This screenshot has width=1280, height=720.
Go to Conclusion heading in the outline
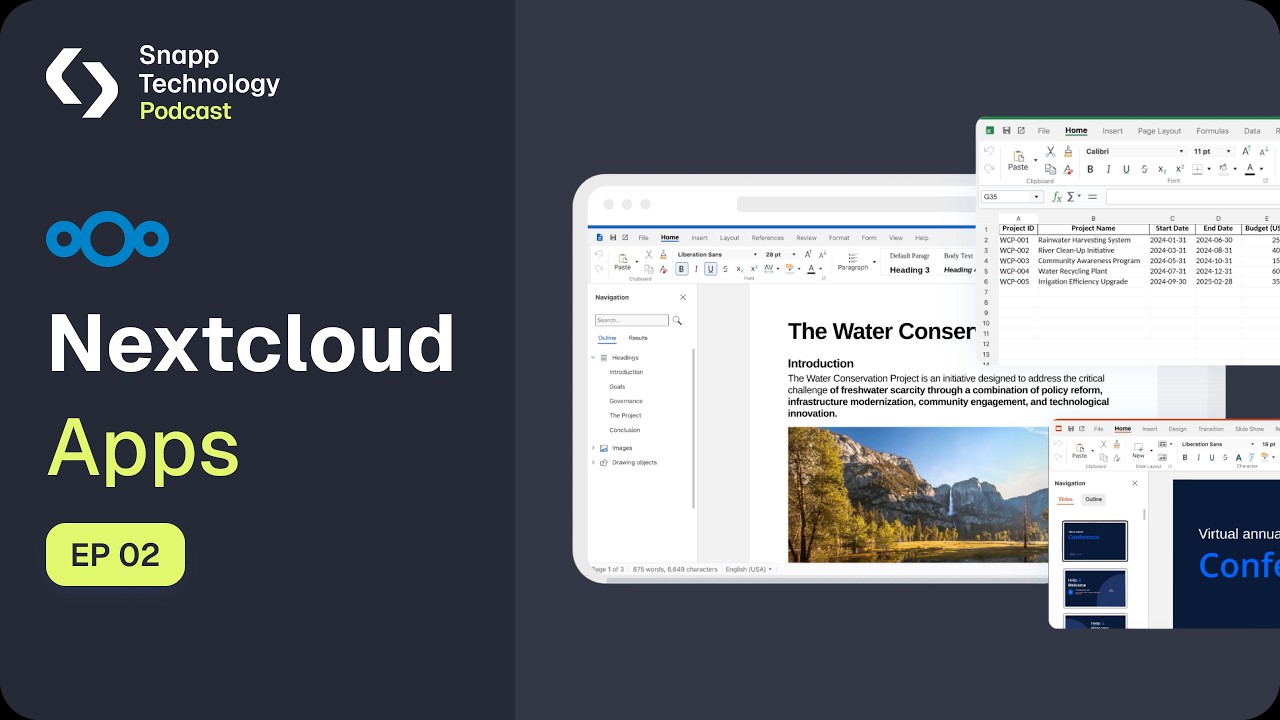[x=624, y=430]
